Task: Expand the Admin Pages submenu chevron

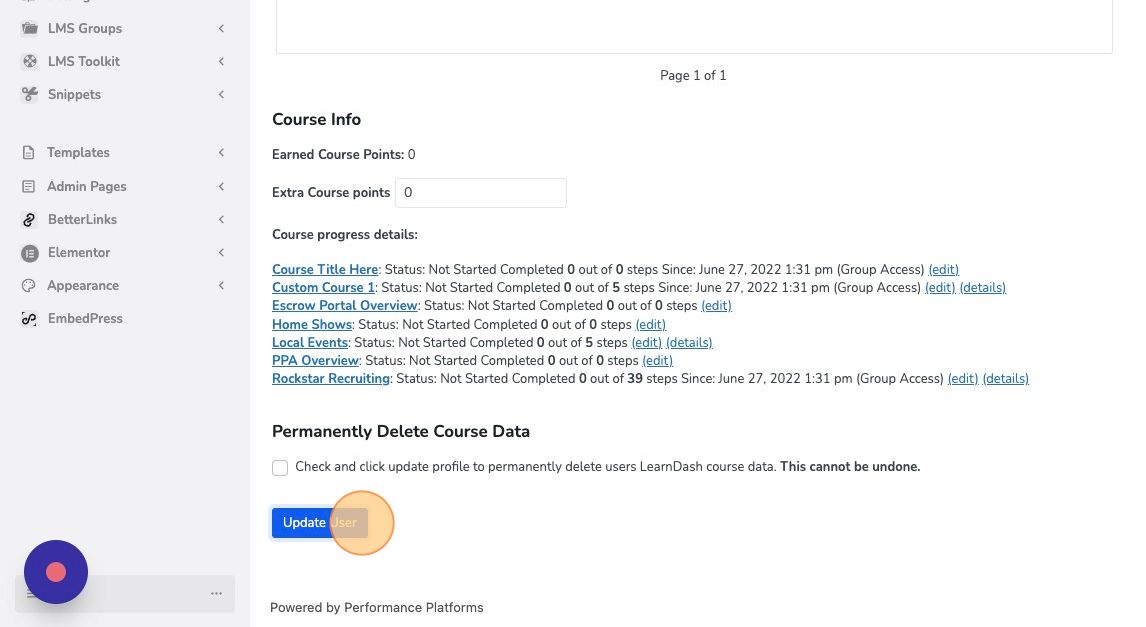Action: click(221, 186)
